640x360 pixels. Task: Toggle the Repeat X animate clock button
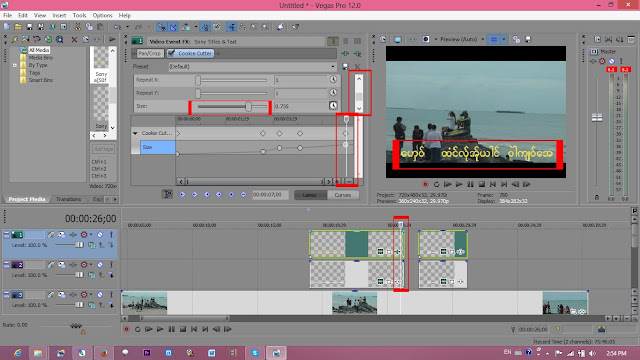tap(333, 80)
